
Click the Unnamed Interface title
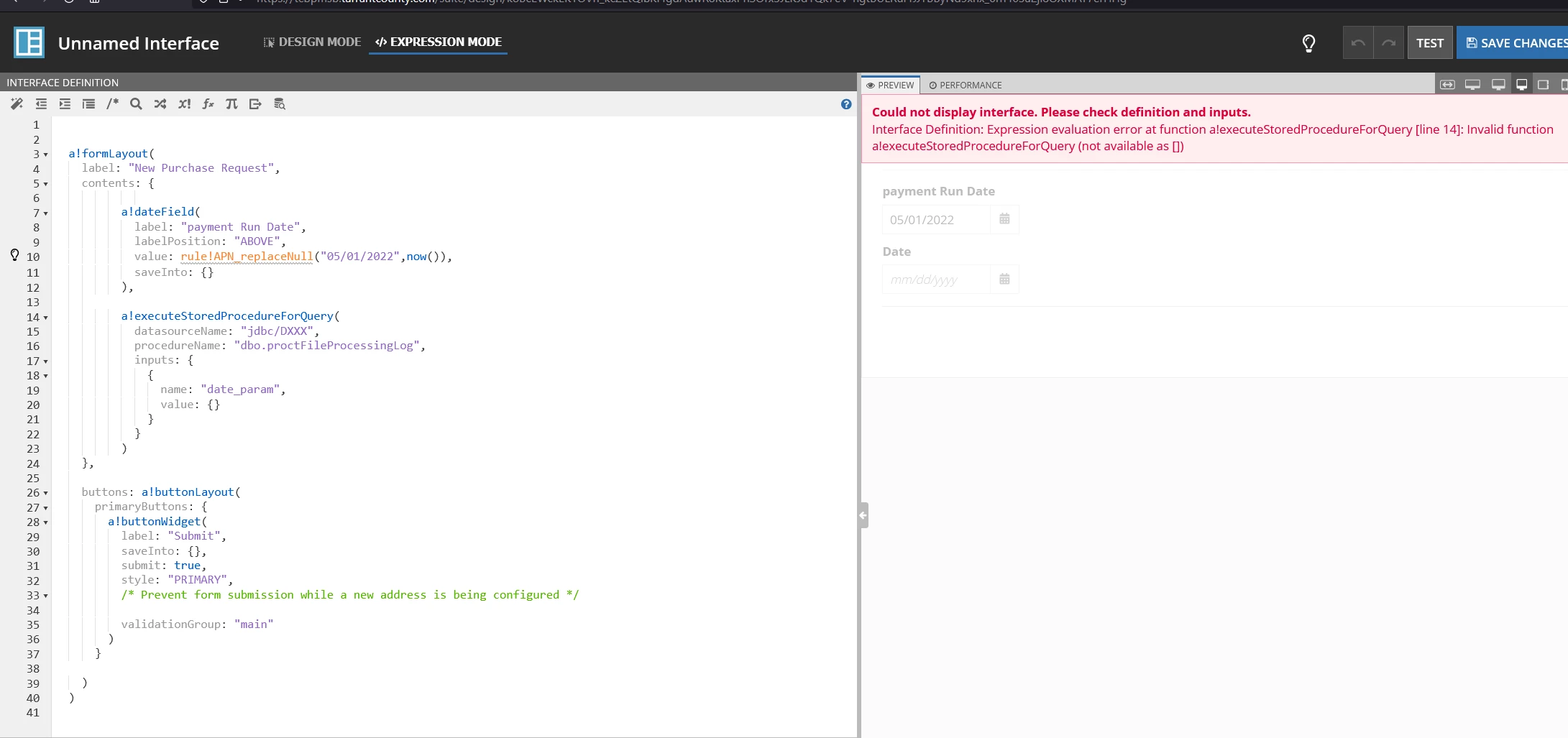pos(139,44)
